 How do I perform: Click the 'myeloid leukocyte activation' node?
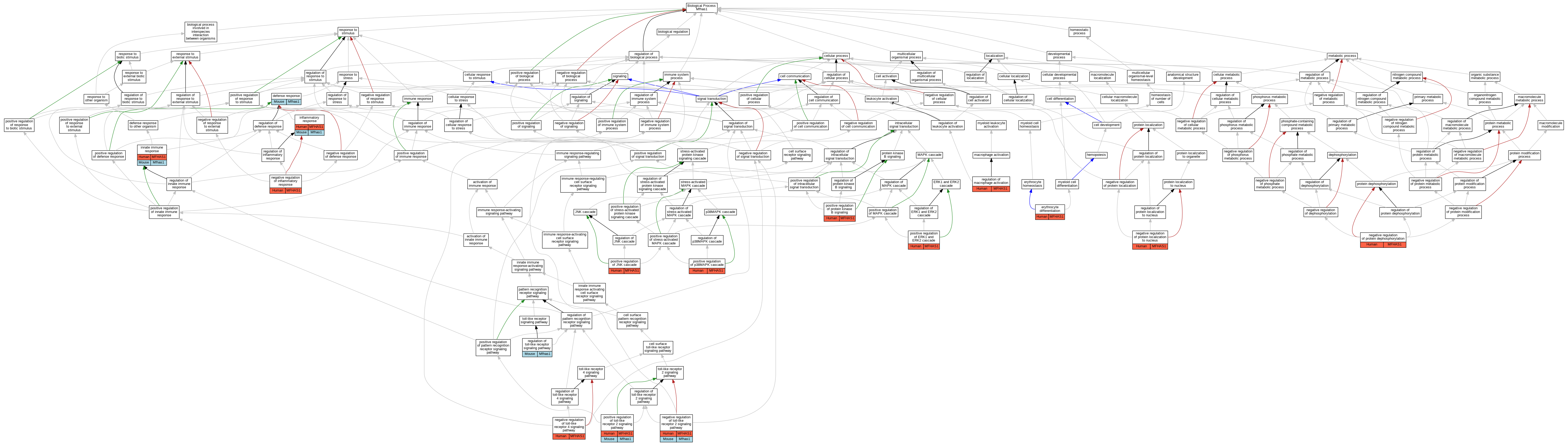coord(991,125)
